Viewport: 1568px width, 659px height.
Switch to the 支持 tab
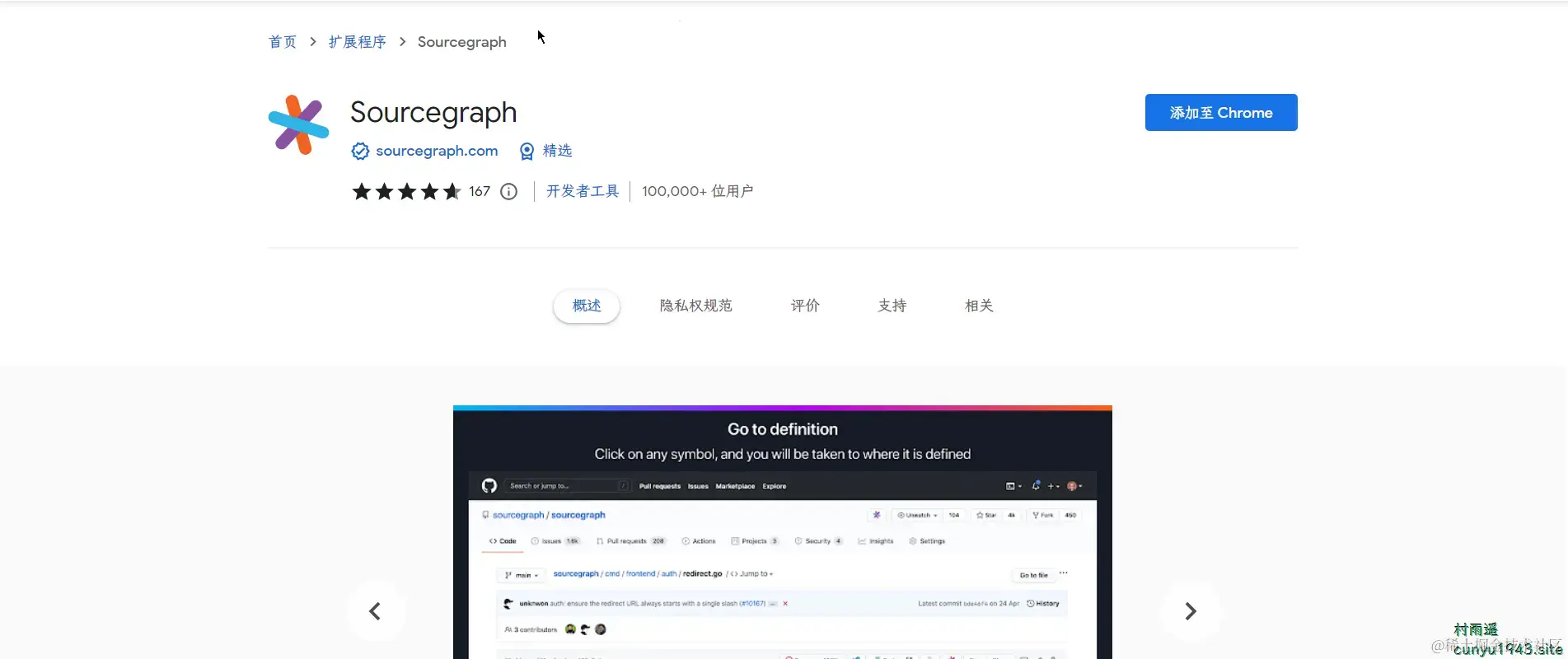pos(892,306)
